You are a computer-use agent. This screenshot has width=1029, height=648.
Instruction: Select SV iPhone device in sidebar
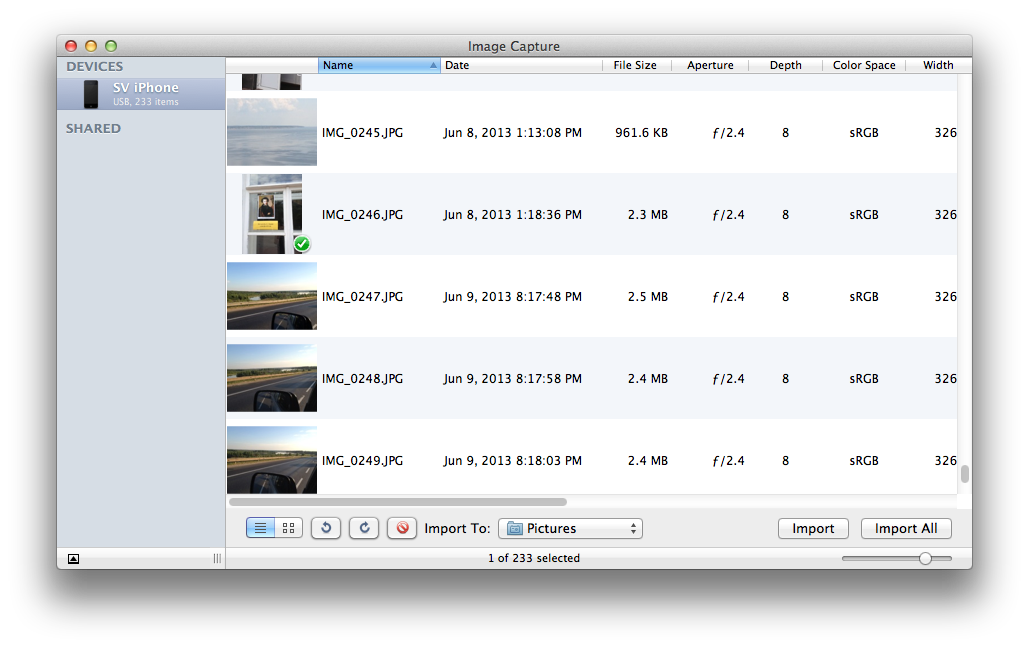tap(141, 94)
